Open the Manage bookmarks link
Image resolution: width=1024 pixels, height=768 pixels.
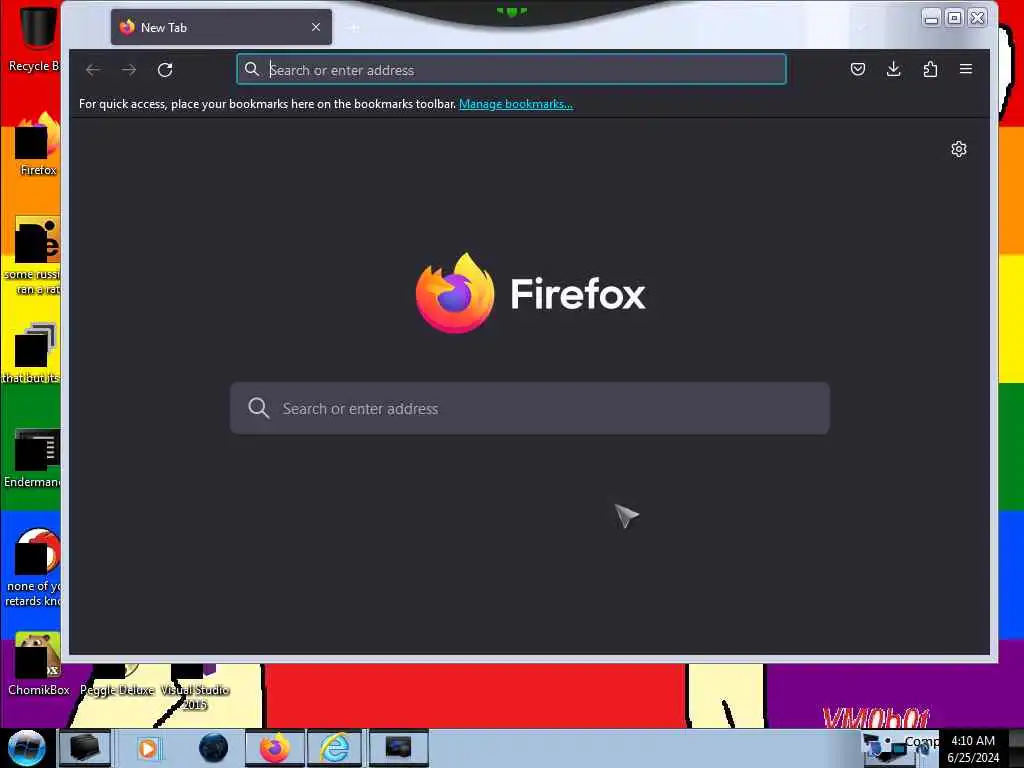click(516, 104)
